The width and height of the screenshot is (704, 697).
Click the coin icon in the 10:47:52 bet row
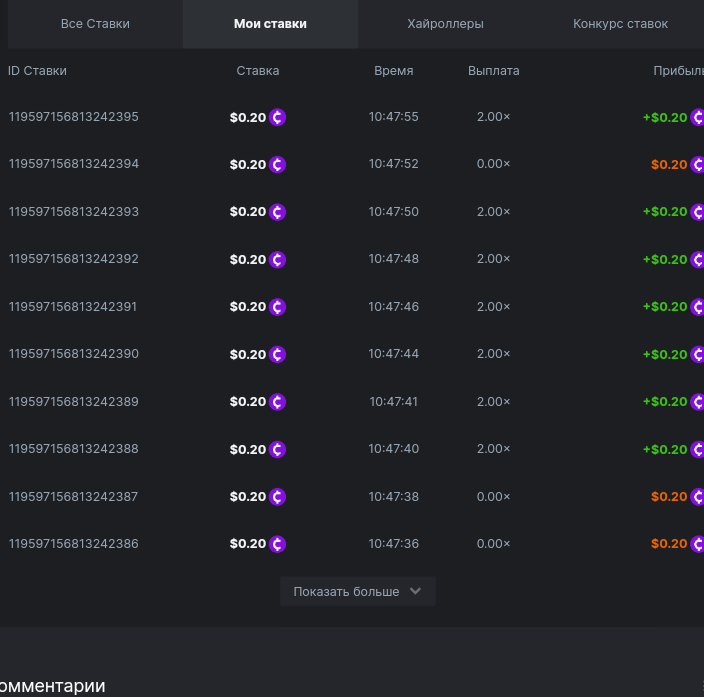pyautogui.click(x=278, y=164)
